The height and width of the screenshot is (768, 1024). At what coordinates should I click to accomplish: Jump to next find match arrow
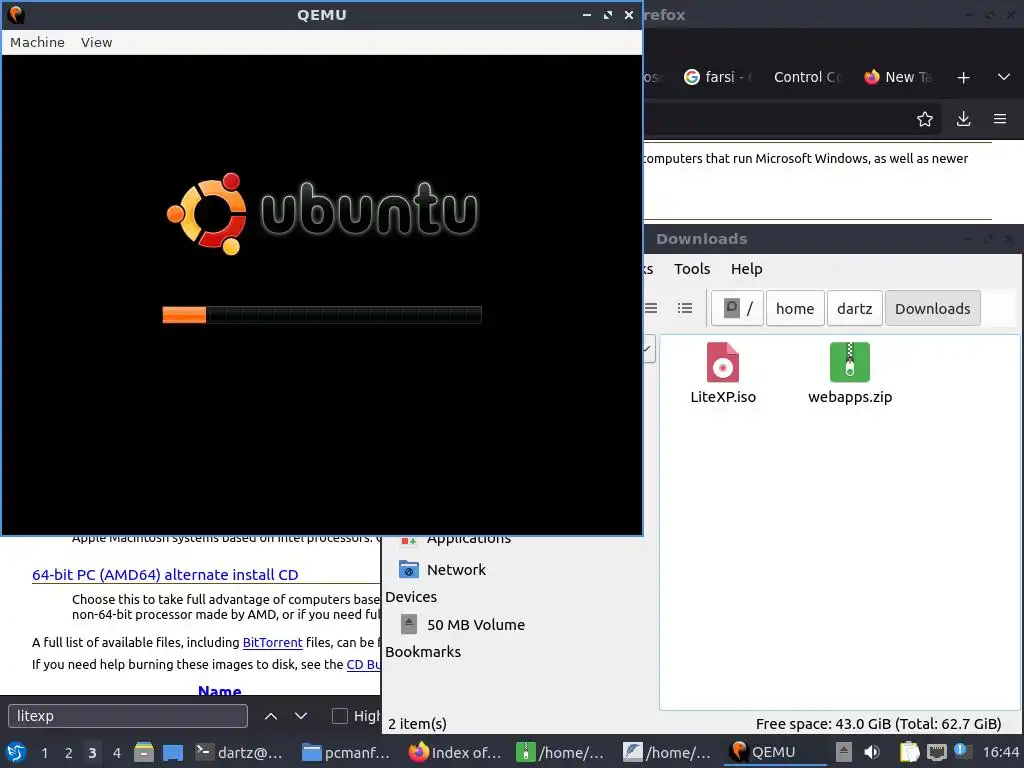coord(301,716)
